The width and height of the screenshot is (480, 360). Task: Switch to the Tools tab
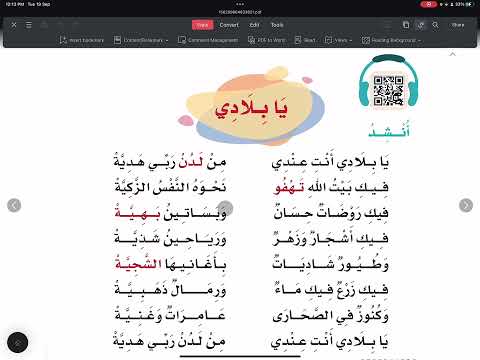tap(277, 25)
